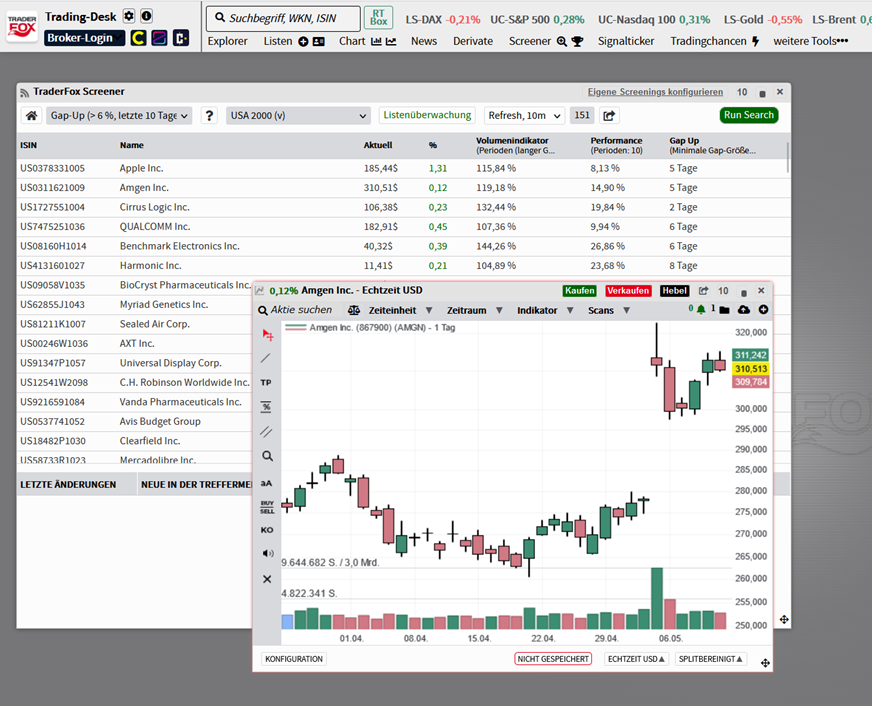
Task: Expand the Indikator dropdown in chart
Action: pos(545,310)
